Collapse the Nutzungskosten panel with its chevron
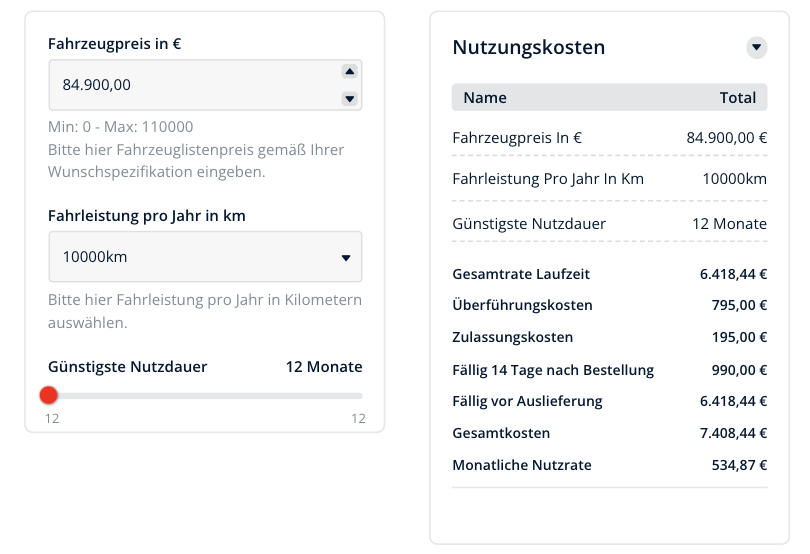The width and height of the screenshot is (810, 554). click(x=756, y=47)
